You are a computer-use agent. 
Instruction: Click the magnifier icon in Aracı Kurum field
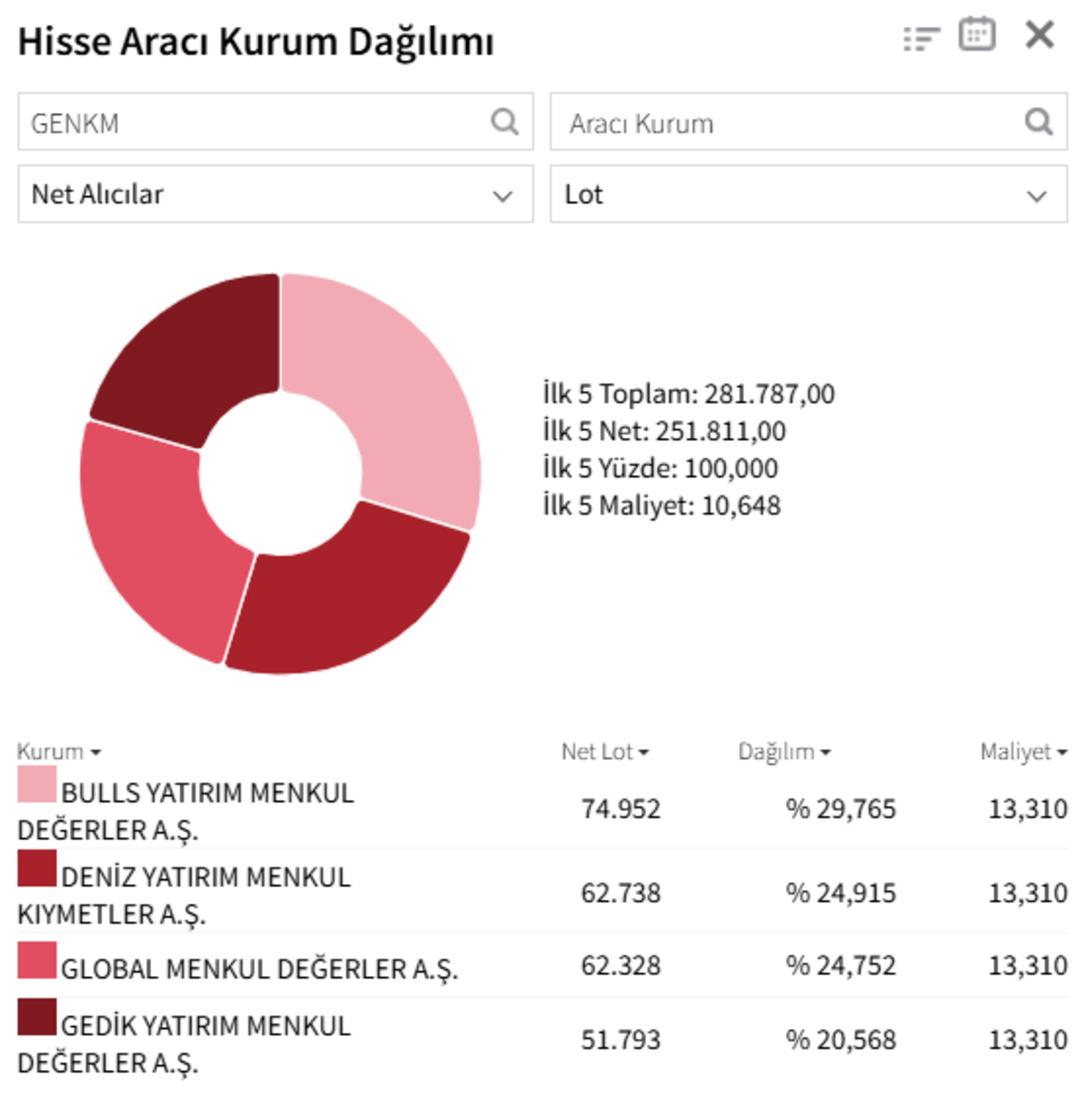tap(1038, 122)
